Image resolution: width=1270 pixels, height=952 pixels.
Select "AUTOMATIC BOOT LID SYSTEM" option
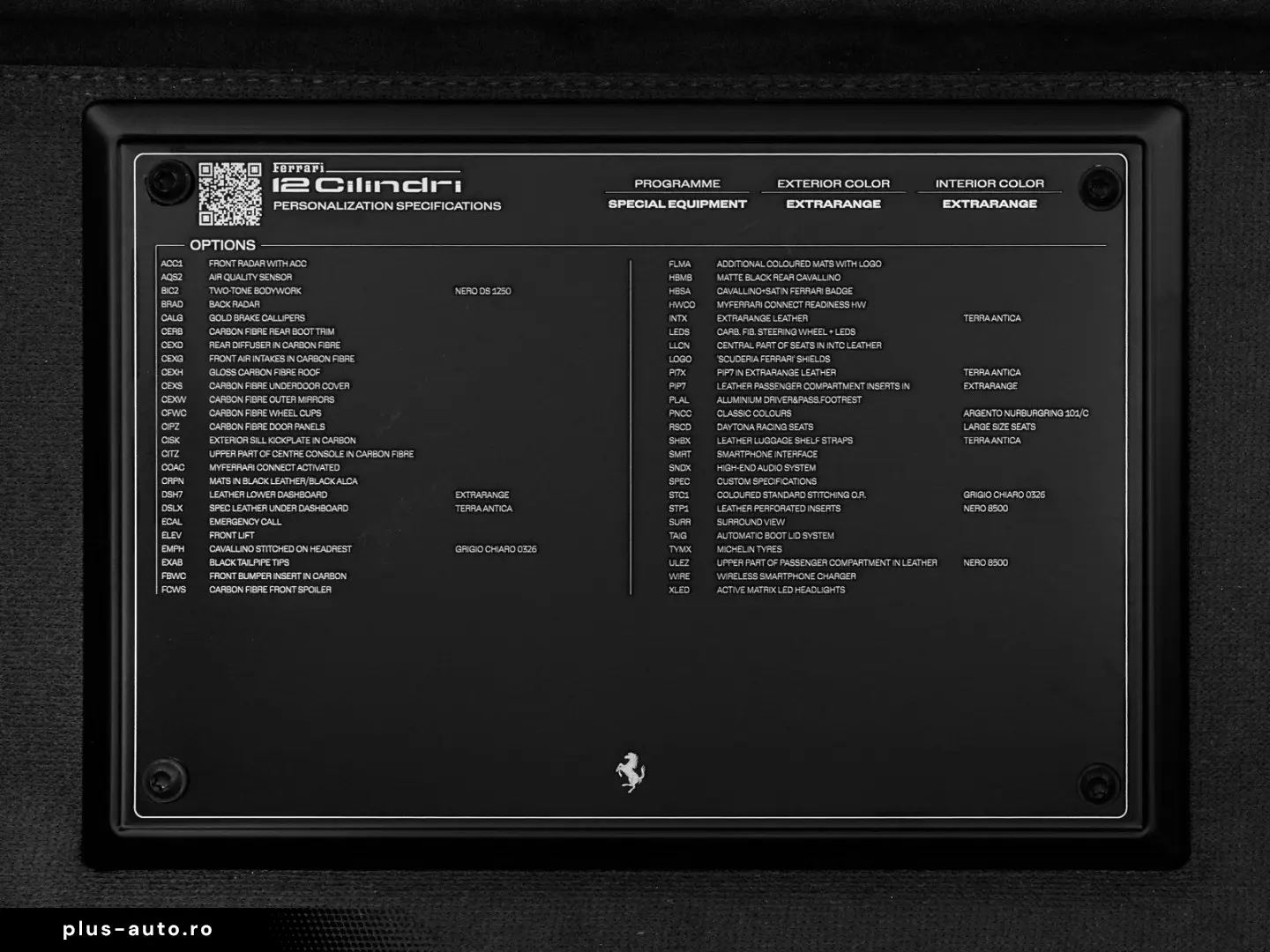coord(775,536)
